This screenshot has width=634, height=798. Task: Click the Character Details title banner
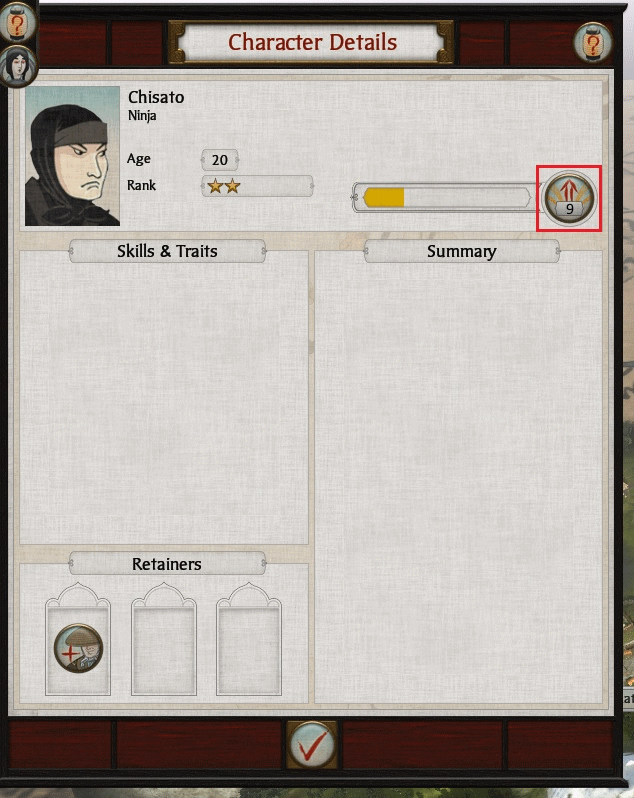click(311, 42)
